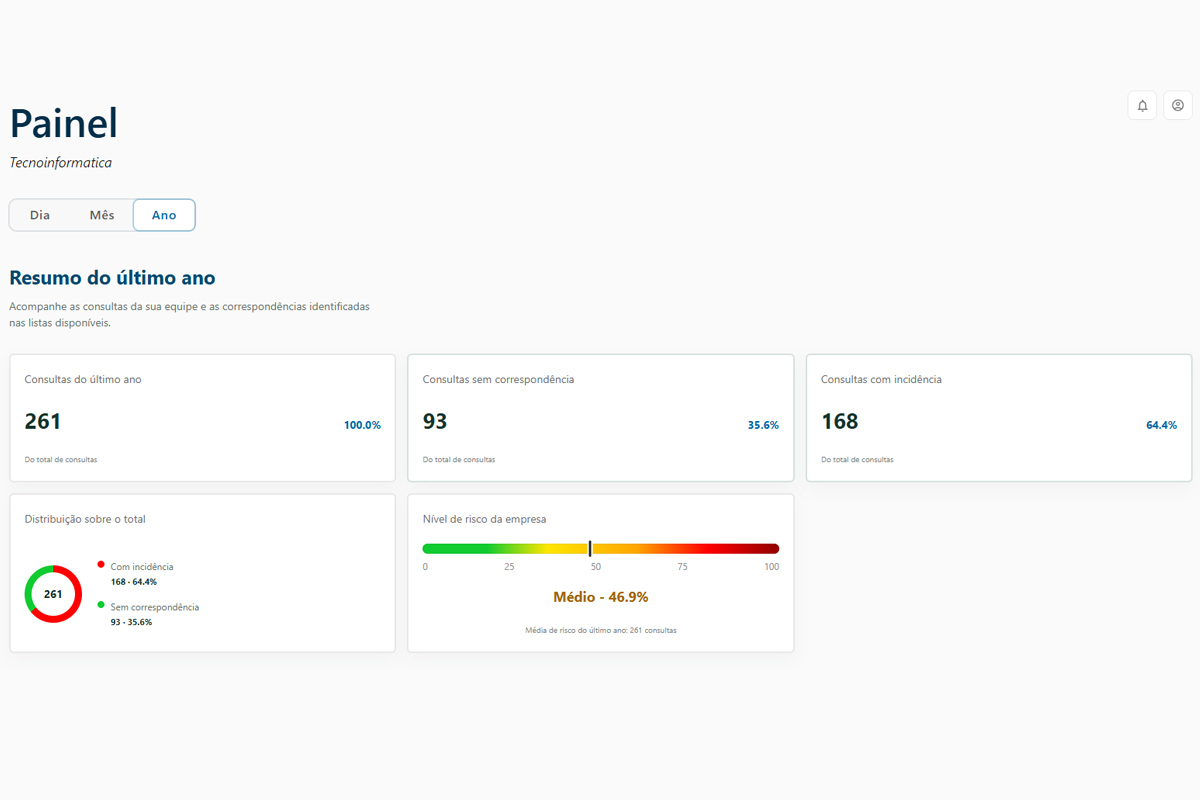
Task: Click the large 261 count in the "Consultas do último ano" card
Action: [43, 422]
